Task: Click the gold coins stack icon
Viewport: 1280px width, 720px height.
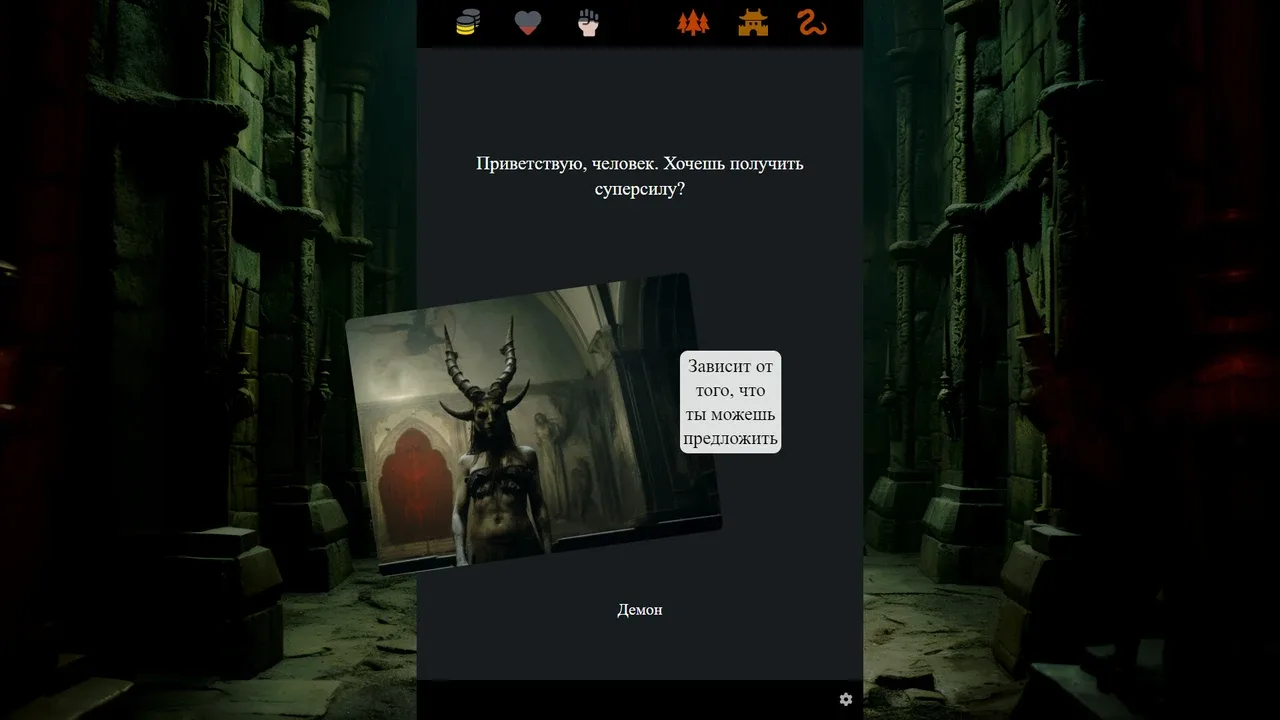Action: click(467, 23)
